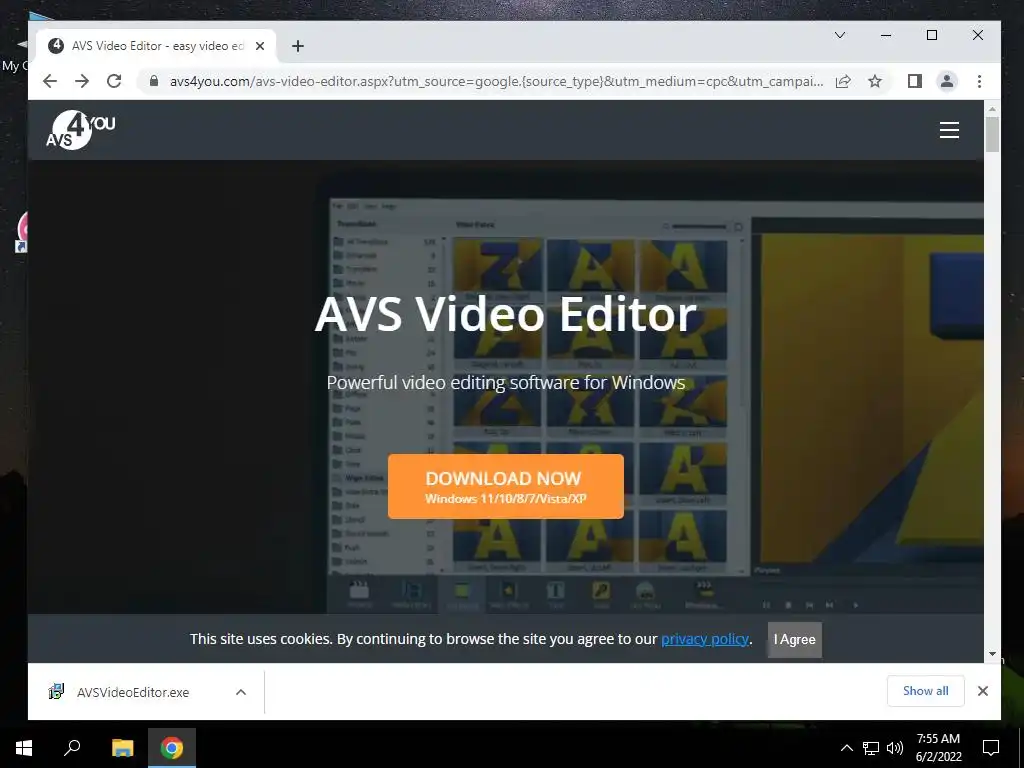Close the downloads bar
The image size is (1024, 768).
983,691
